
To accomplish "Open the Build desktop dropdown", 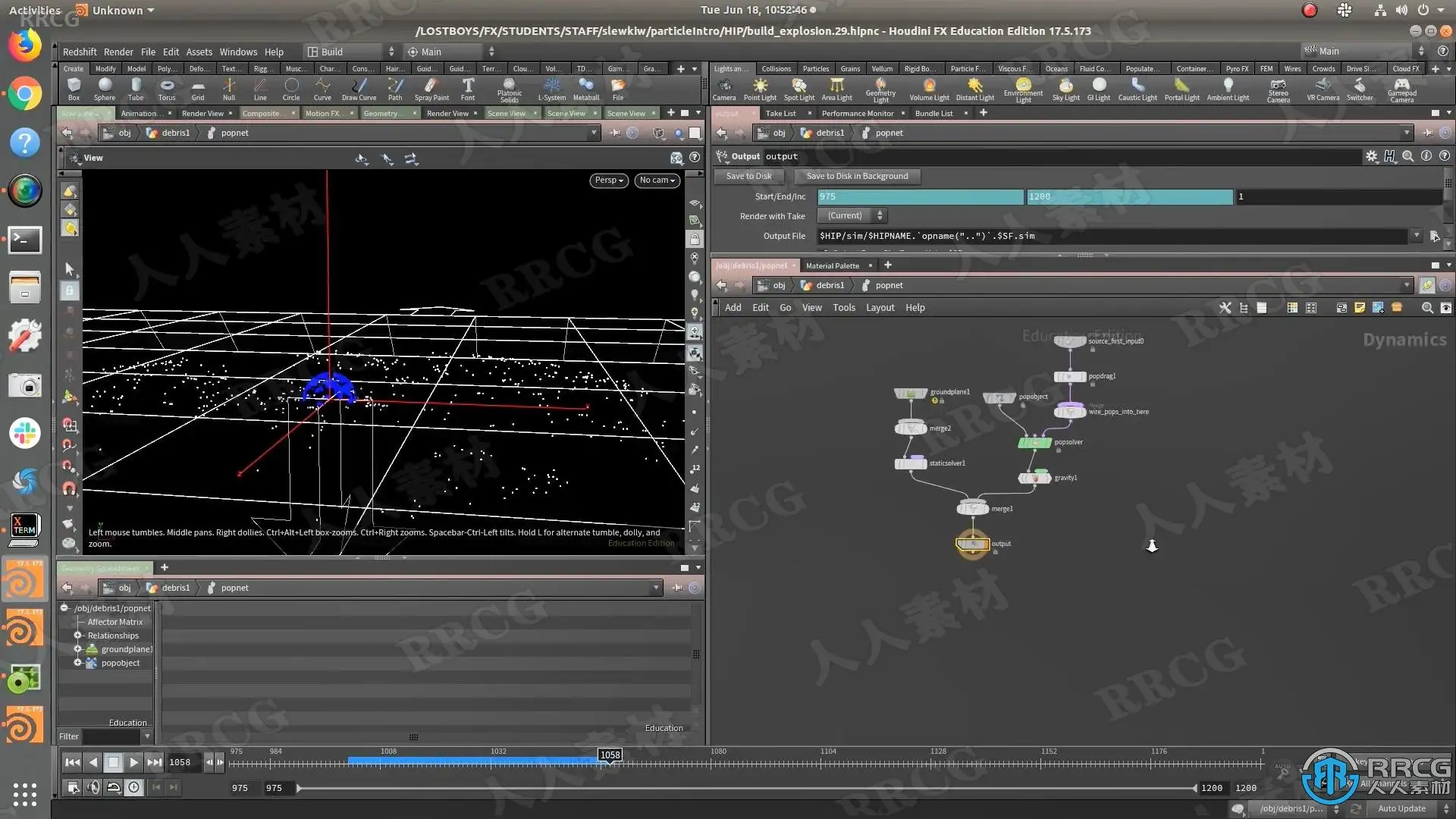I will (351, 52).
